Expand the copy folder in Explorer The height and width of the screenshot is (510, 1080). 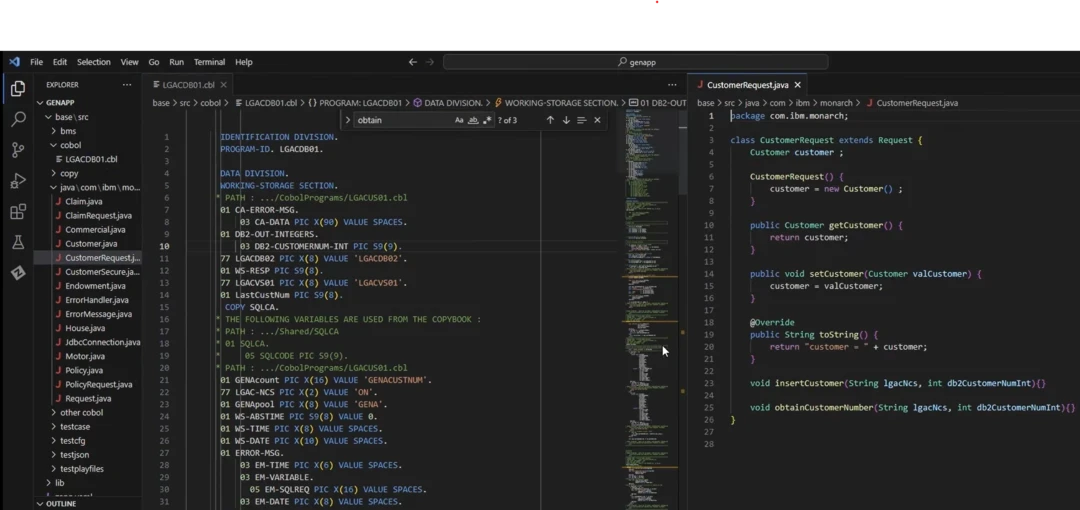[x=69, y=173]
